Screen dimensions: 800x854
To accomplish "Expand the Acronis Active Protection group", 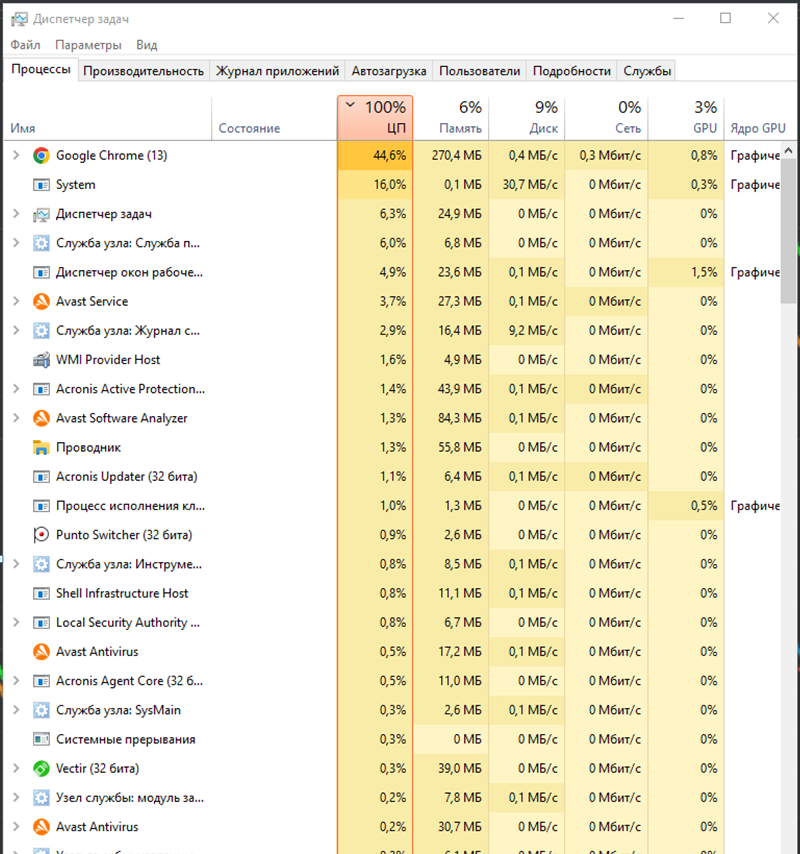I will pyautogui.click(x=15, y=389).
